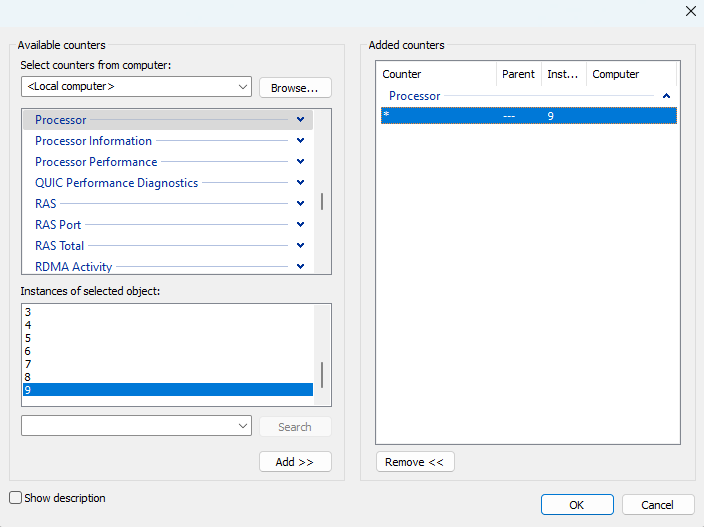704x527 pixels.
Task: Expand the RDMA Activity chevron
Action: coord(300,267)
